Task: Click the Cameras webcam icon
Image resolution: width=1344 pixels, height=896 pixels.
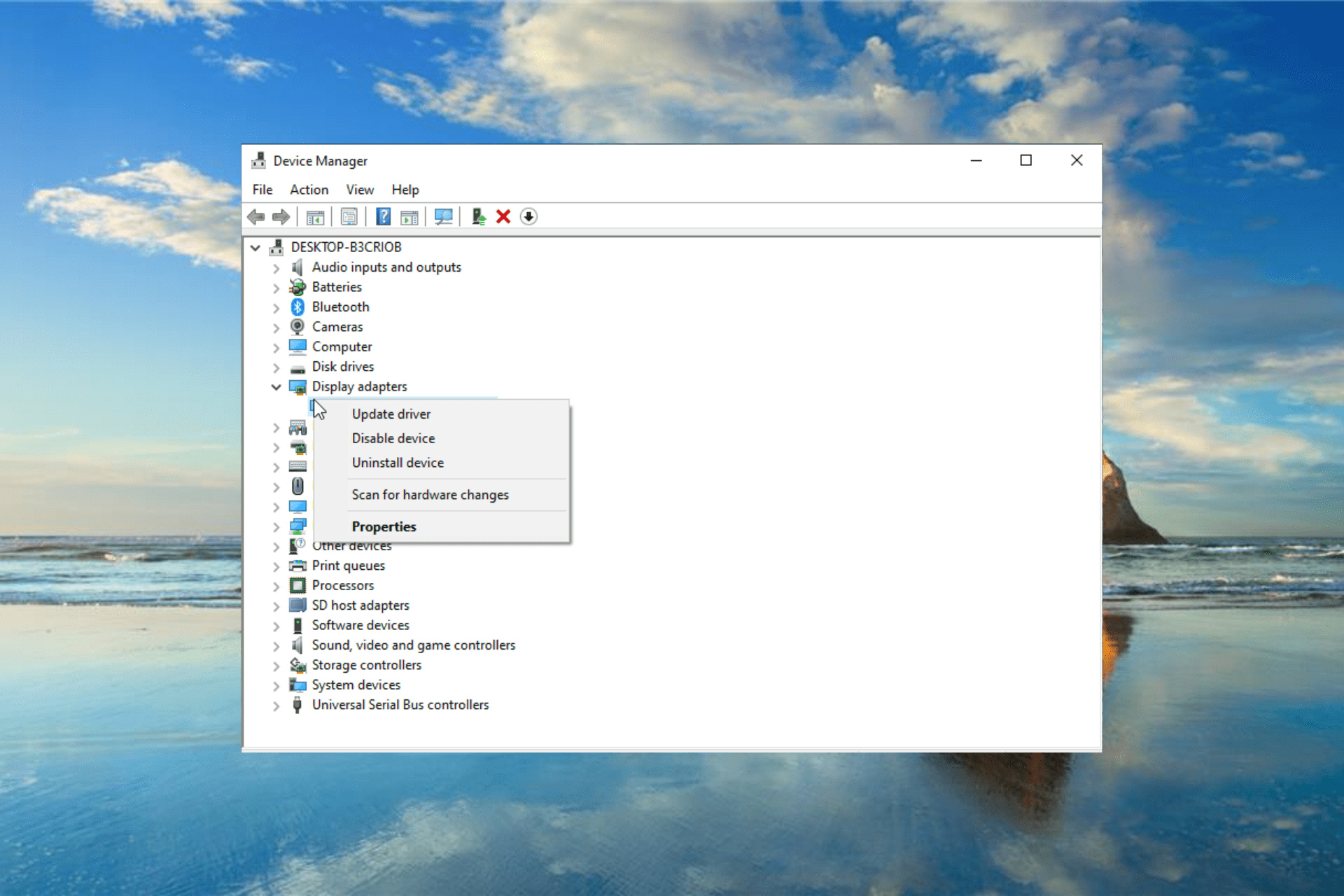Action: [x=297, y=327]
